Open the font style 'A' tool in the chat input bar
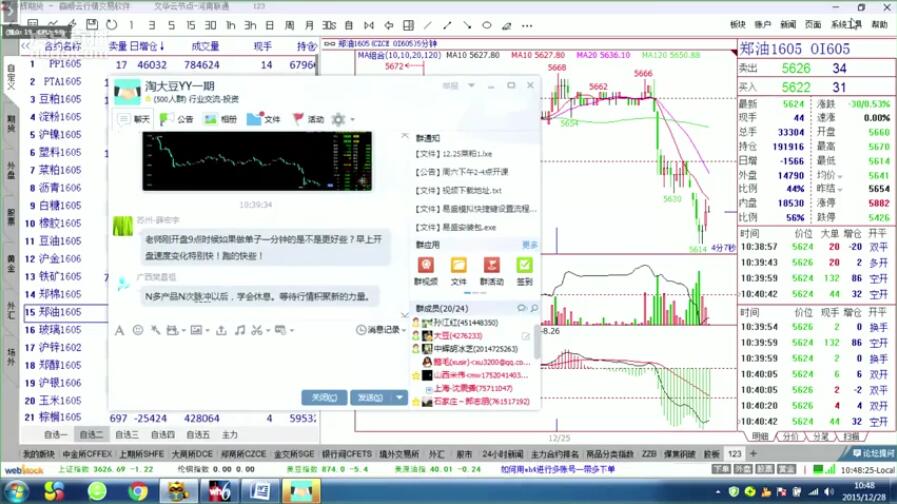This screenshot has height=504, width=897. (x=119, y=330)
